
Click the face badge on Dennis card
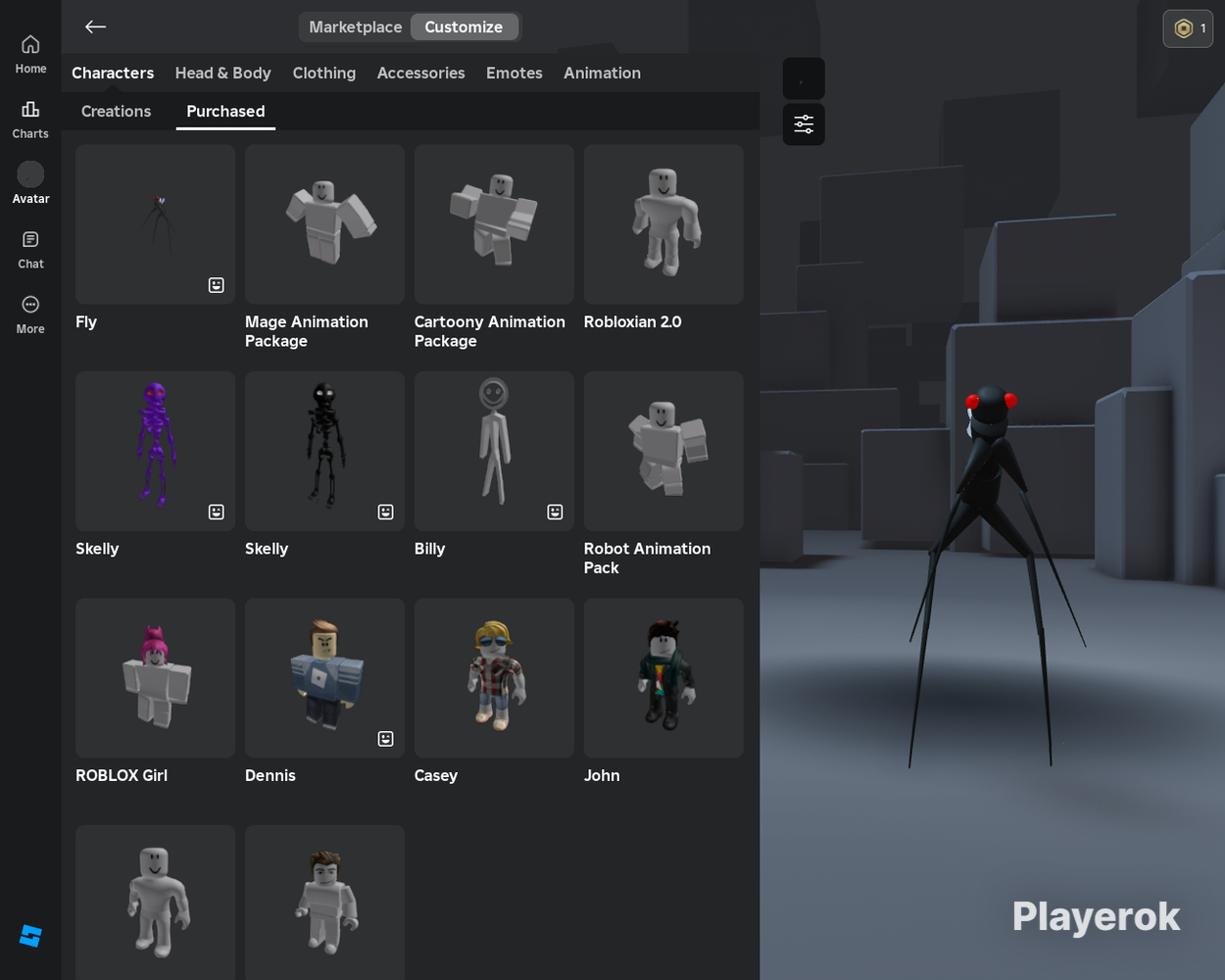[386, 738]
